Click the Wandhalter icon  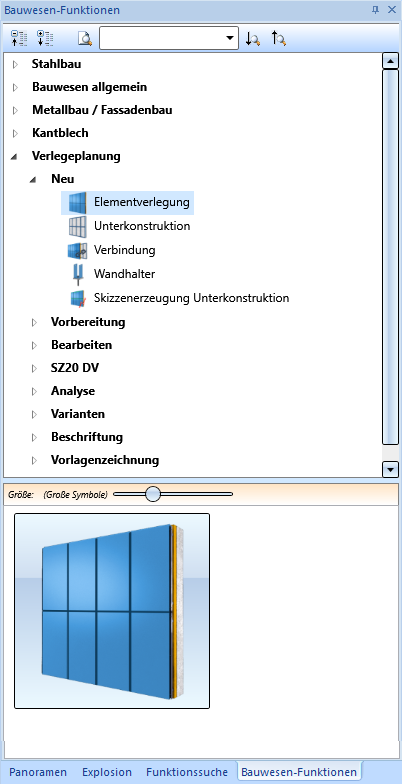[78, 274]
